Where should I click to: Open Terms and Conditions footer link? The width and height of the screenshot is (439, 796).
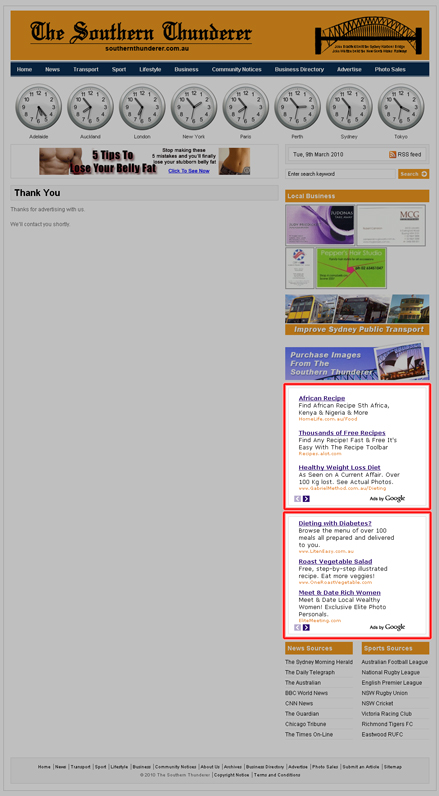click(277, 775)
